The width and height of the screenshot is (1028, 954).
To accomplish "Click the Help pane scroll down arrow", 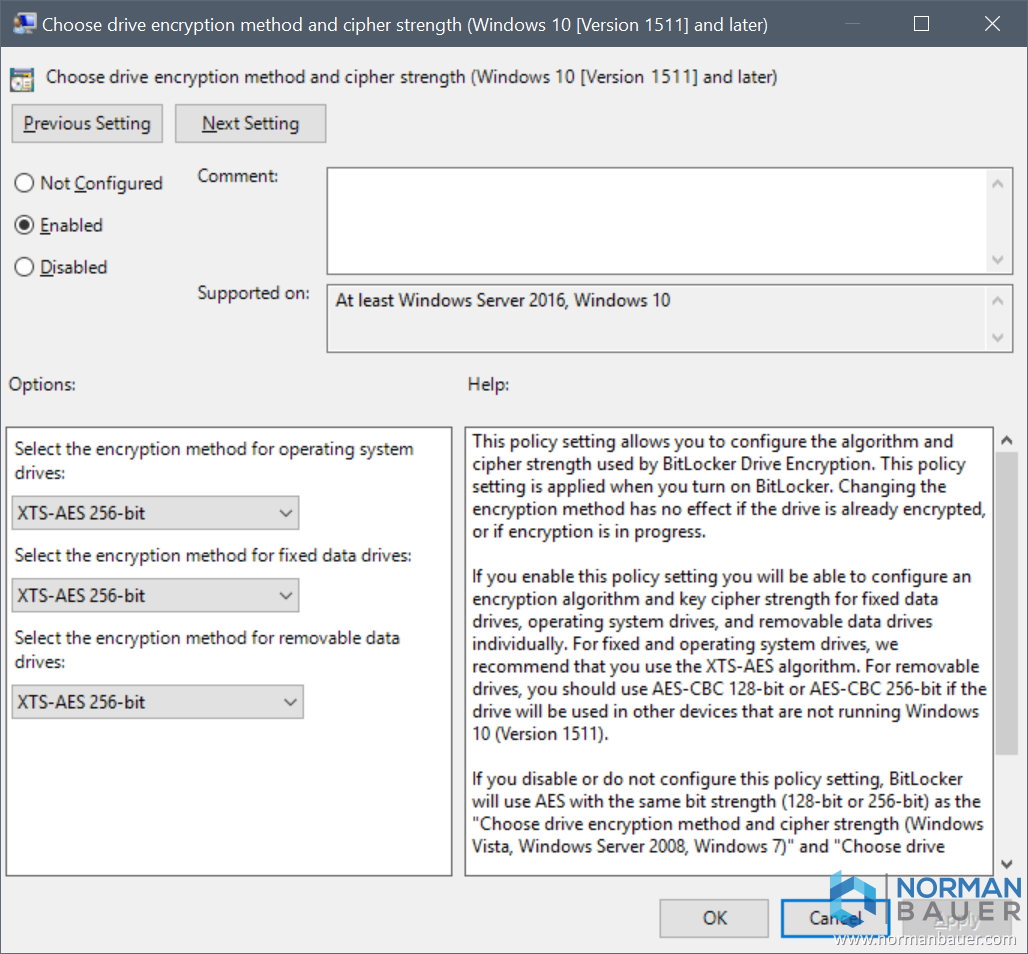I will [1007, 864].
